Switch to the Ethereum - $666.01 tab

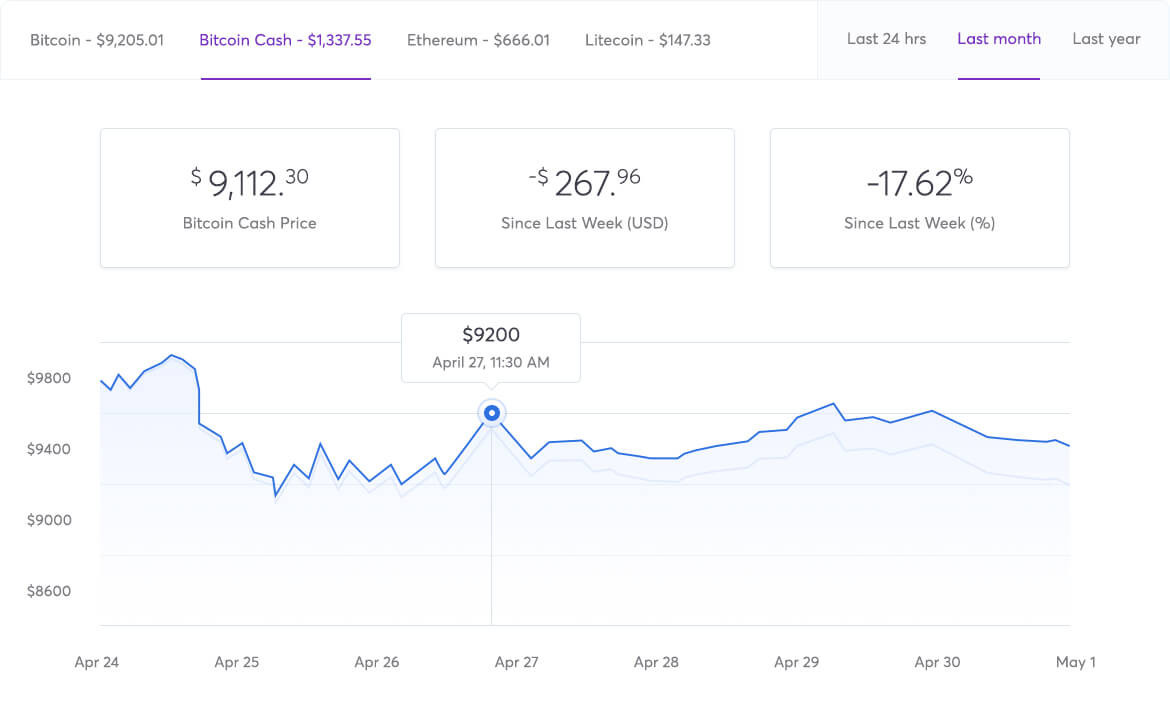pos(478,40)
